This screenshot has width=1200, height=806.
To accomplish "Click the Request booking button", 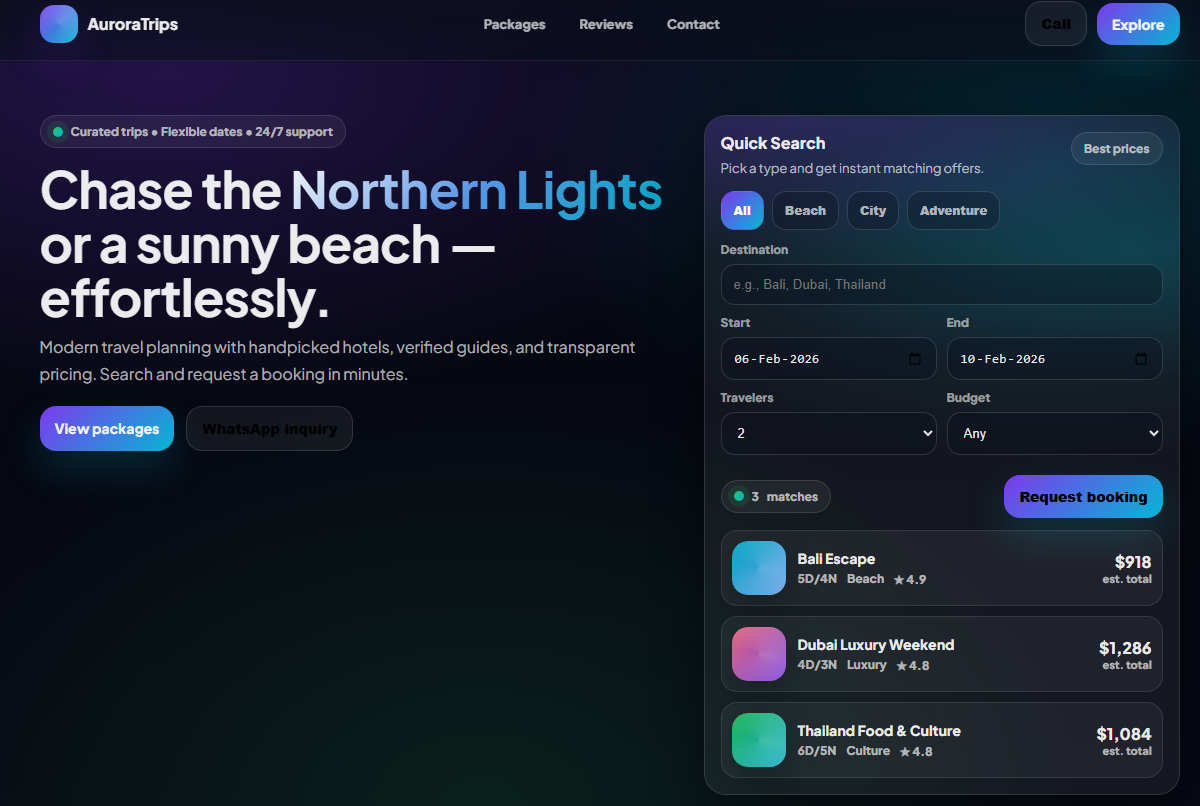I will click(x=1083, y=496).
